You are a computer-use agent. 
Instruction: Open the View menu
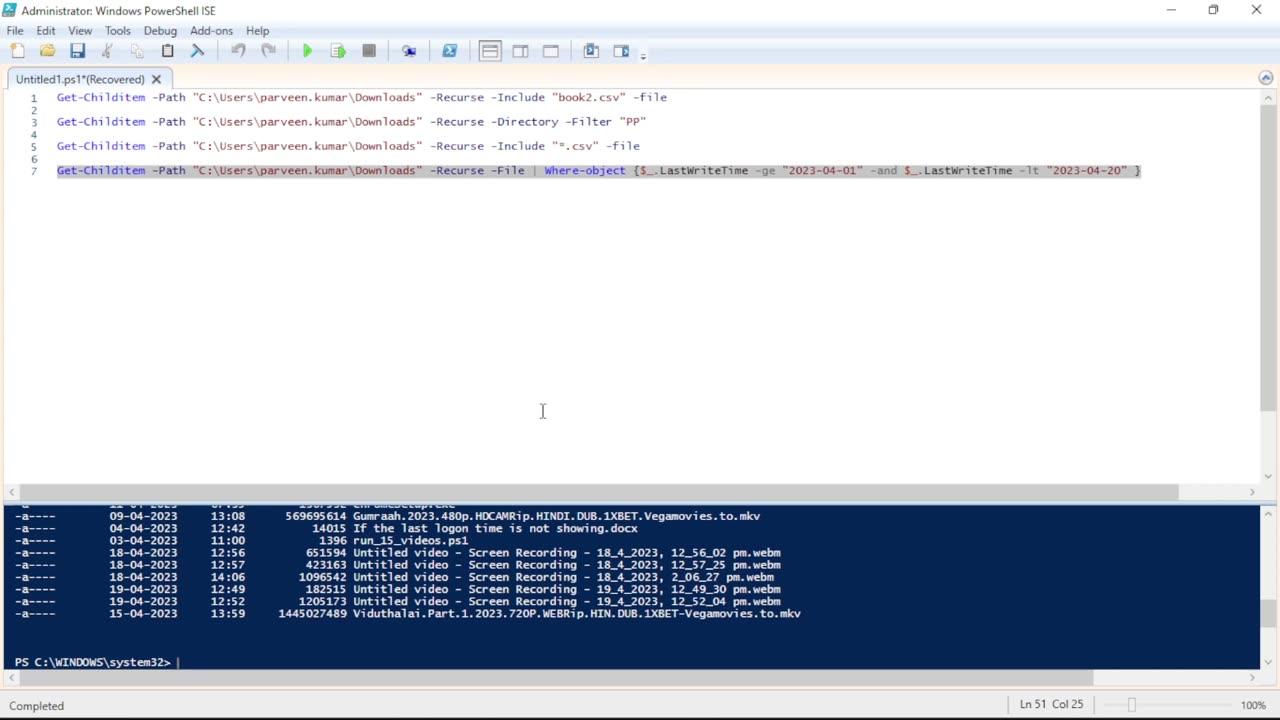click(x=80, y=31)
